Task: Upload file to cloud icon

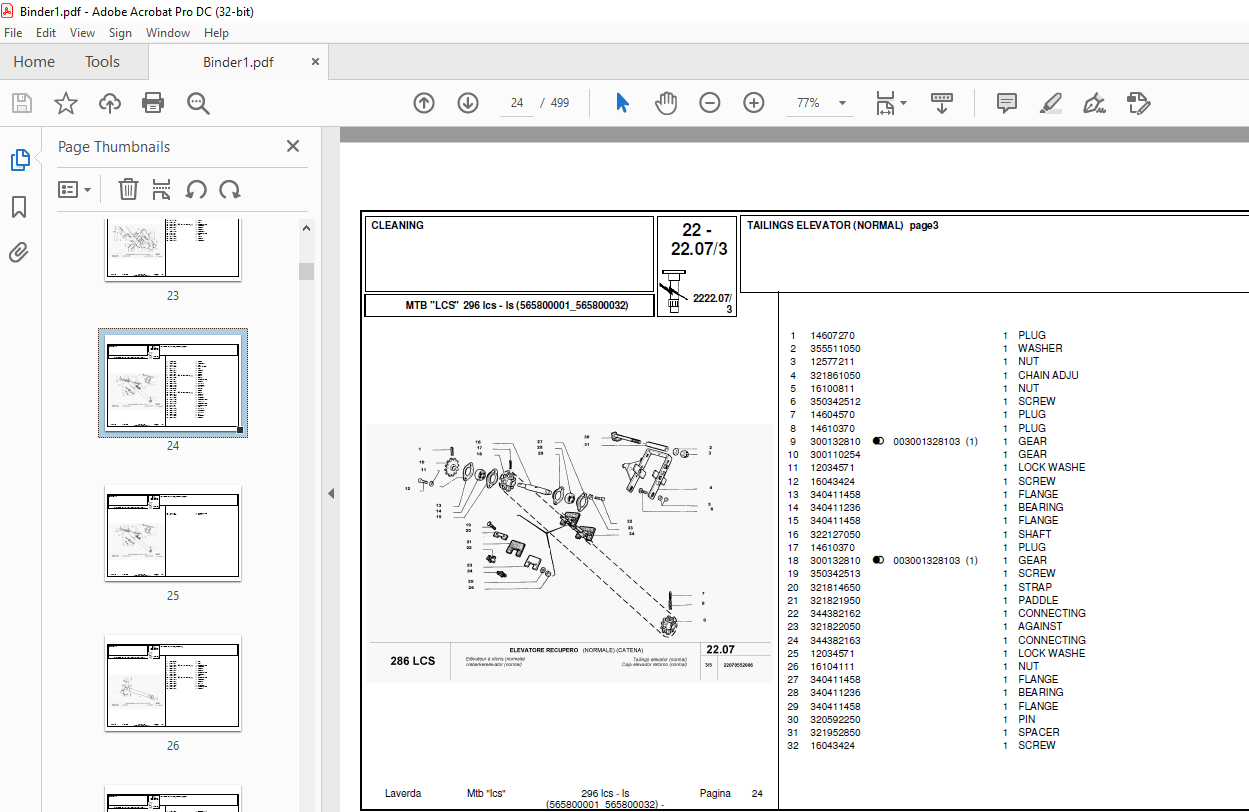Action: pos(110,103)
